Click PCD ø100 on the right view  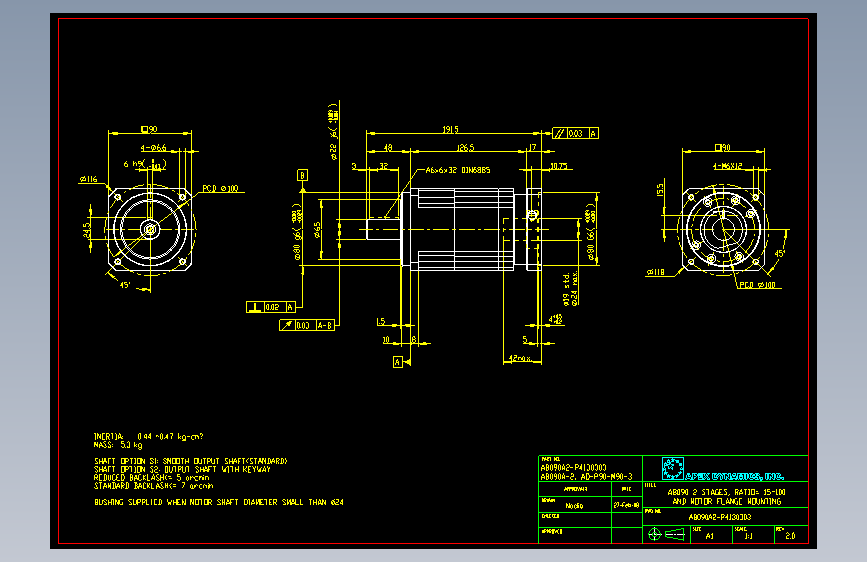click(x=758, y=285)
